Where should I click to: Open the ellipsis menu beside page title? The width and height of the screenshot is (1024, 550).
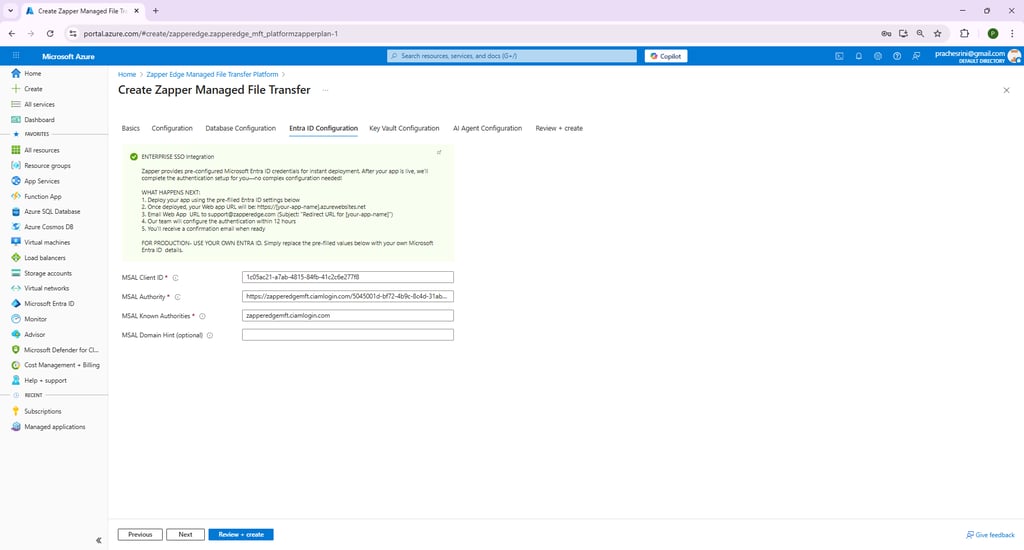tap(325, 90)
